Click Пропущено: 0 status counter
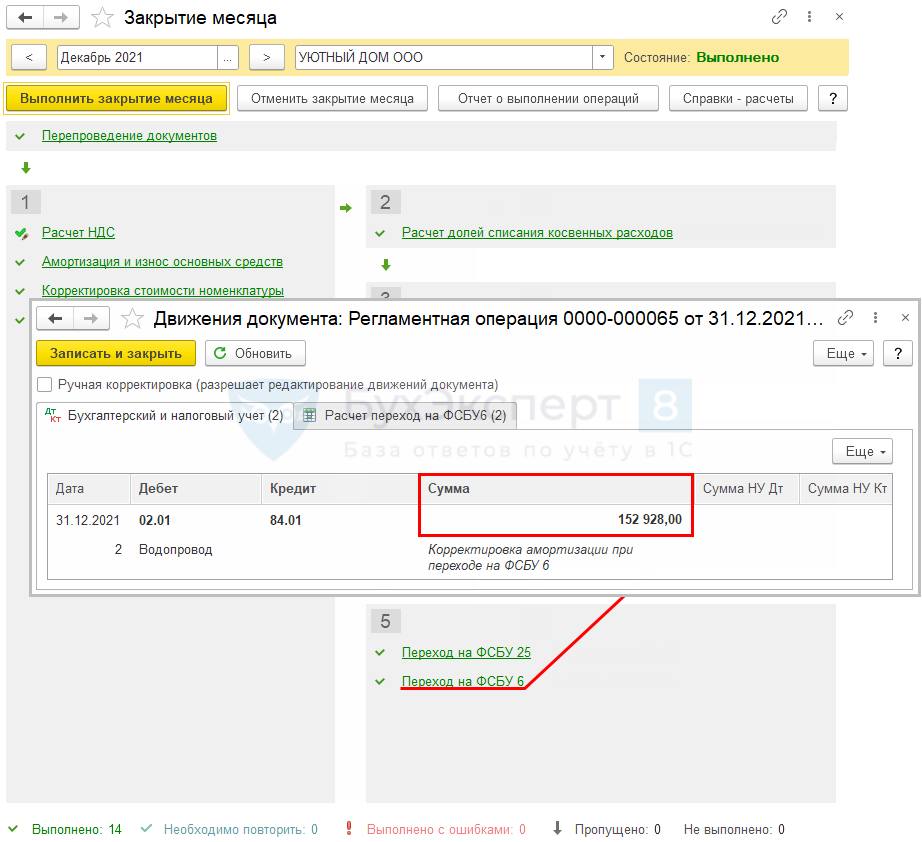Screen dimensions: 922x842 pyautogui.click(x=617, y=830)
